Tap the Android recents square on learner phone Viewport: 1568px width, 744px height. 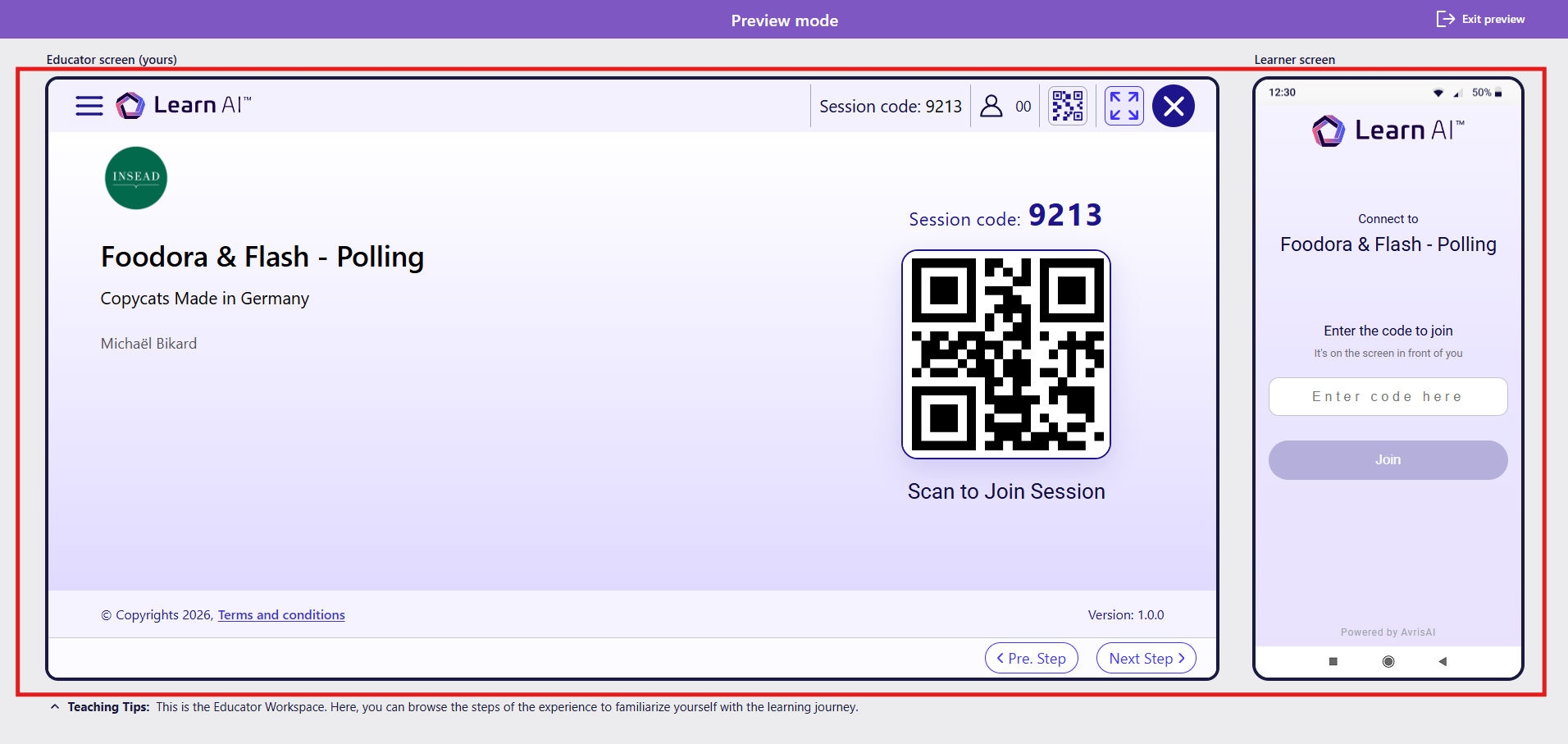pyautogui.click(x=1333, y=661)
